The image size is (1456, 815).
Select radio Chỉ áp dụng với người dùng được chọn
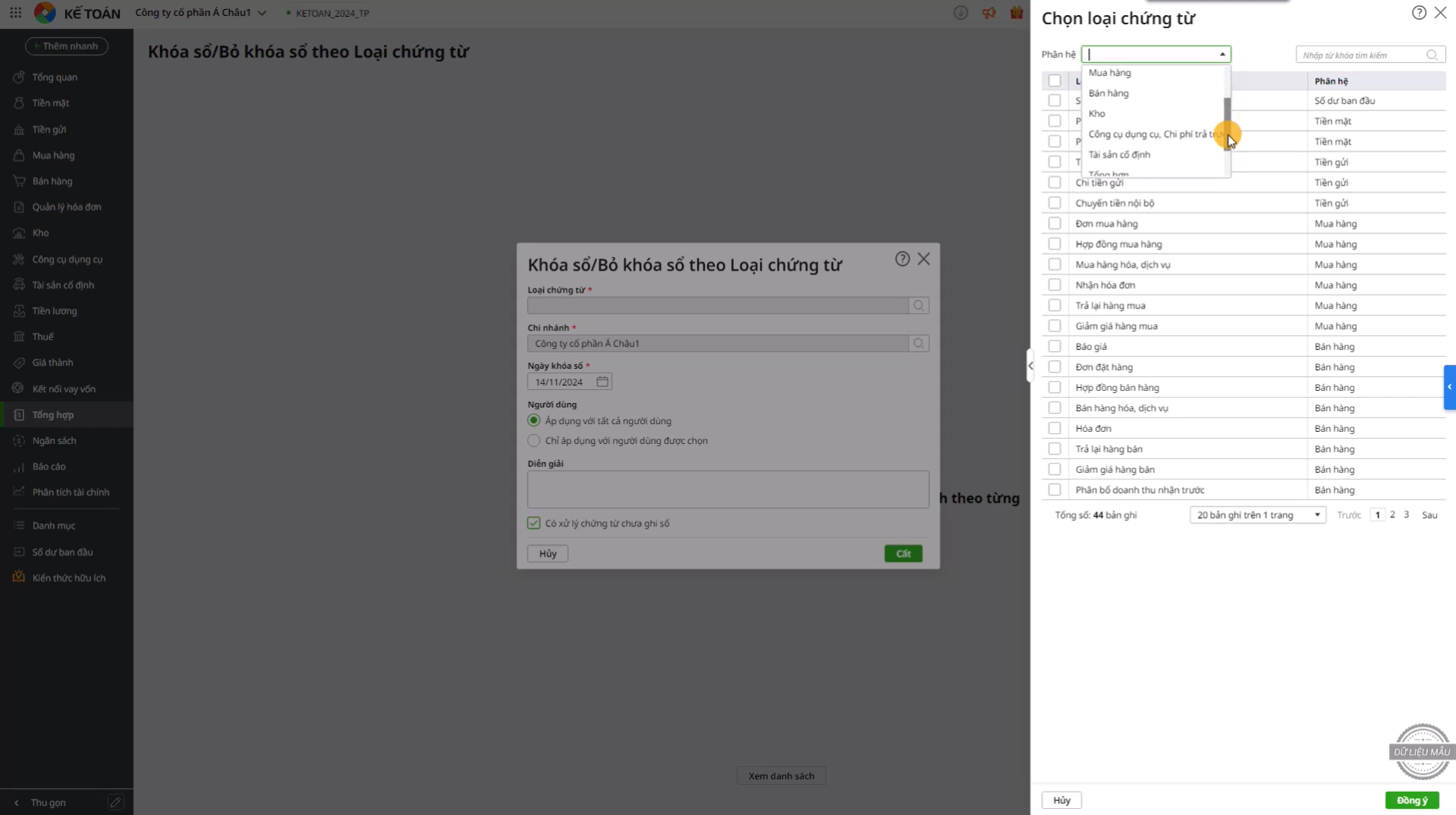pyautogui.click(x=534, y=441)
